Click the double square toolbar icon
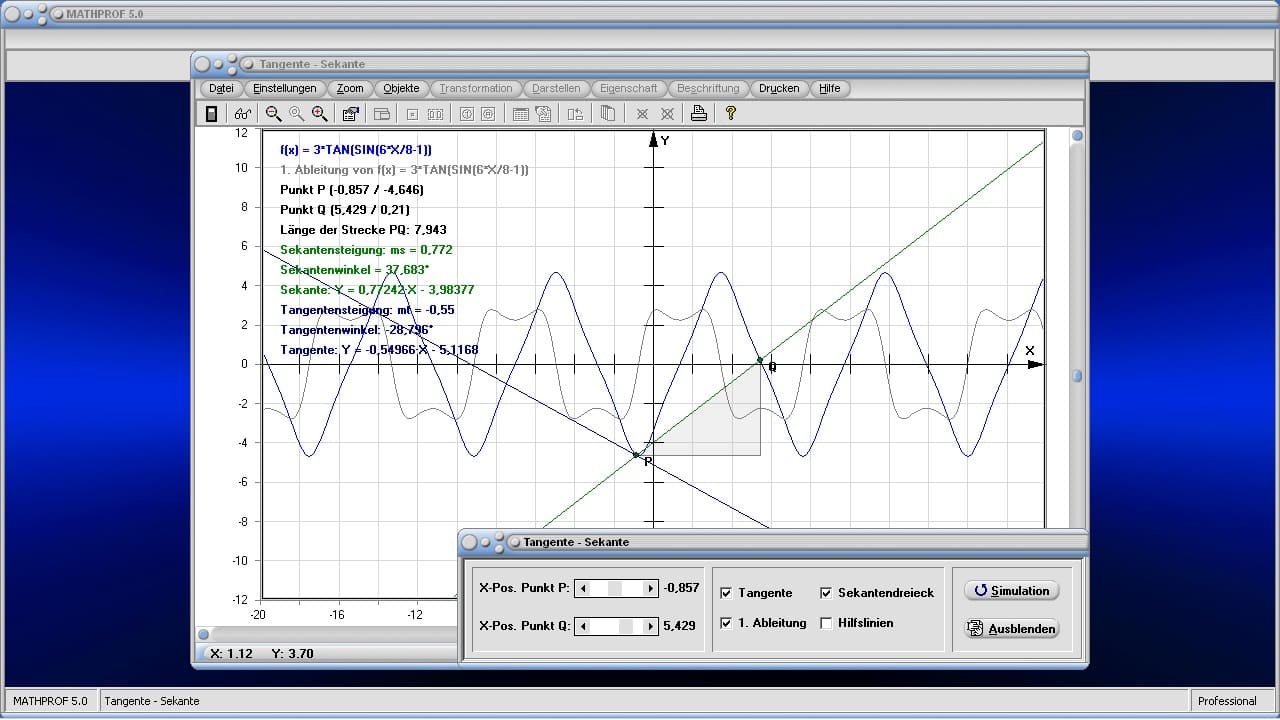The image size is (1280, 720). (435, 114)
